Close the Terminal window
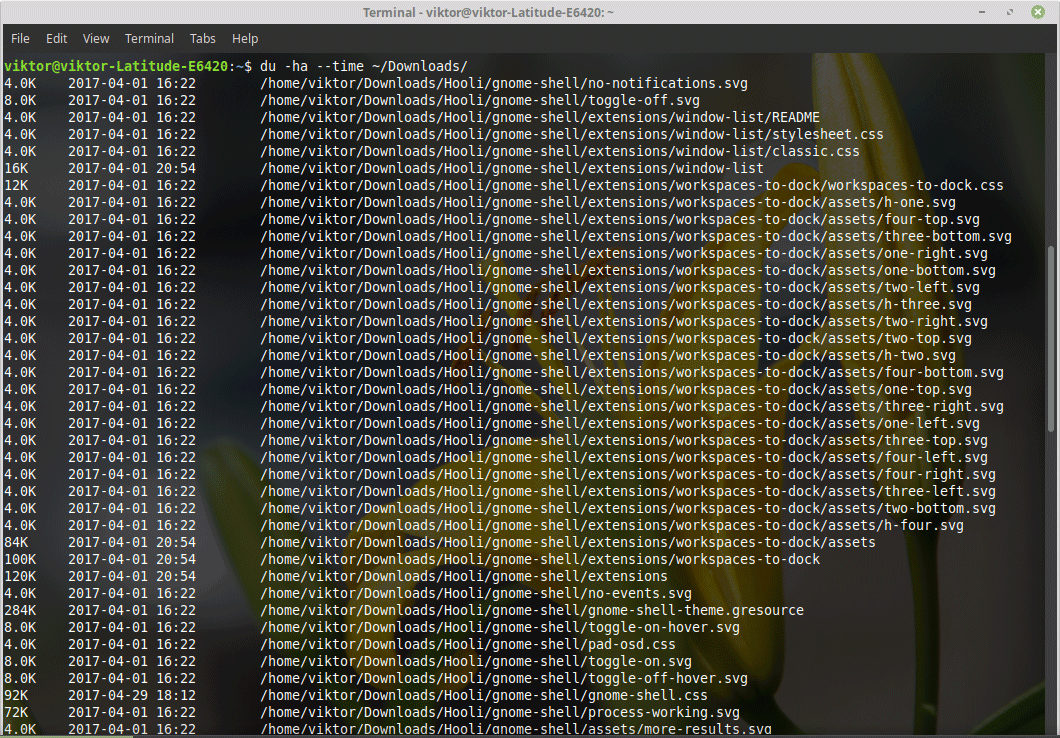Image resolution: width=1060 pixels, height=738 pixels. pos(1038,12)
